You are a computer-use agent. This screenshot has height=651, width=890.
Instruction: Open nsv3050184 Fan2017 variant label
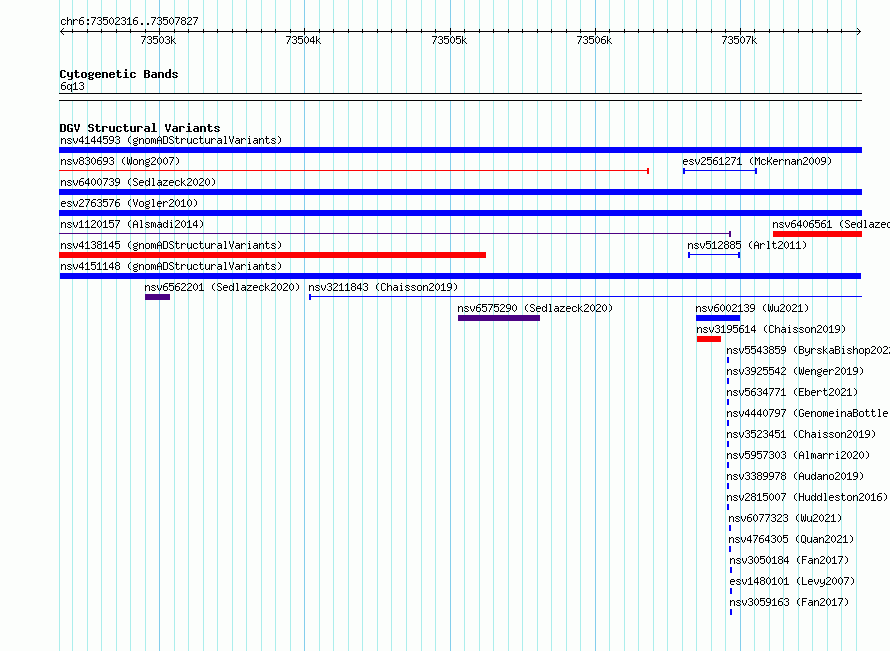[790, 560]
